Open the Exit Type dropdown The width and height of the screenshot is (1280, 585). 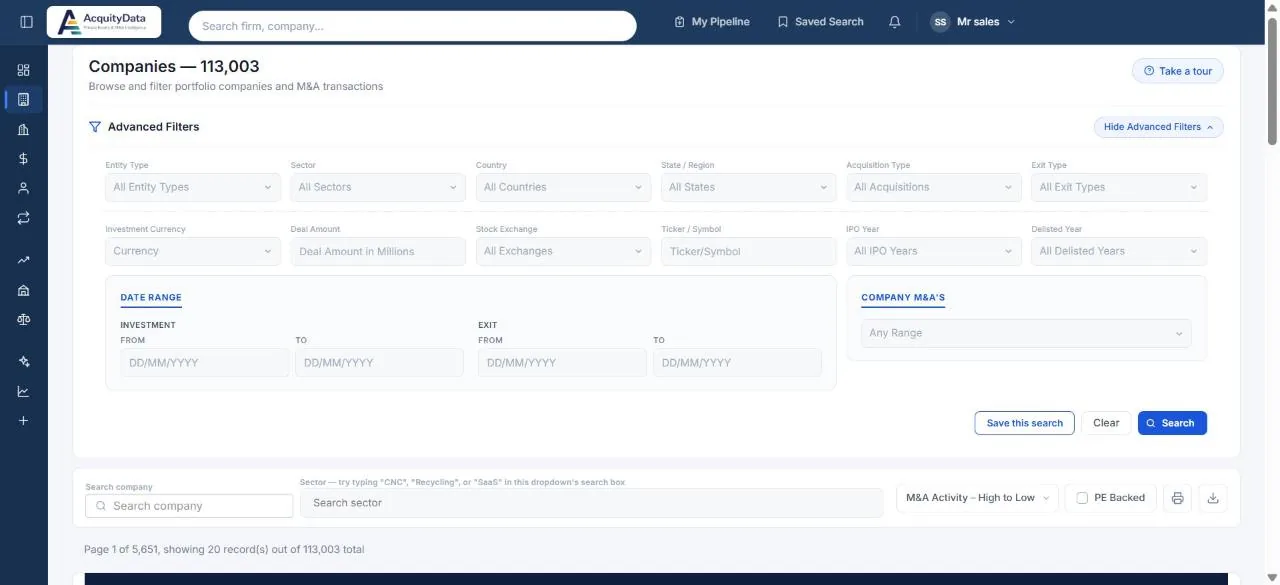pos(1119,187)
